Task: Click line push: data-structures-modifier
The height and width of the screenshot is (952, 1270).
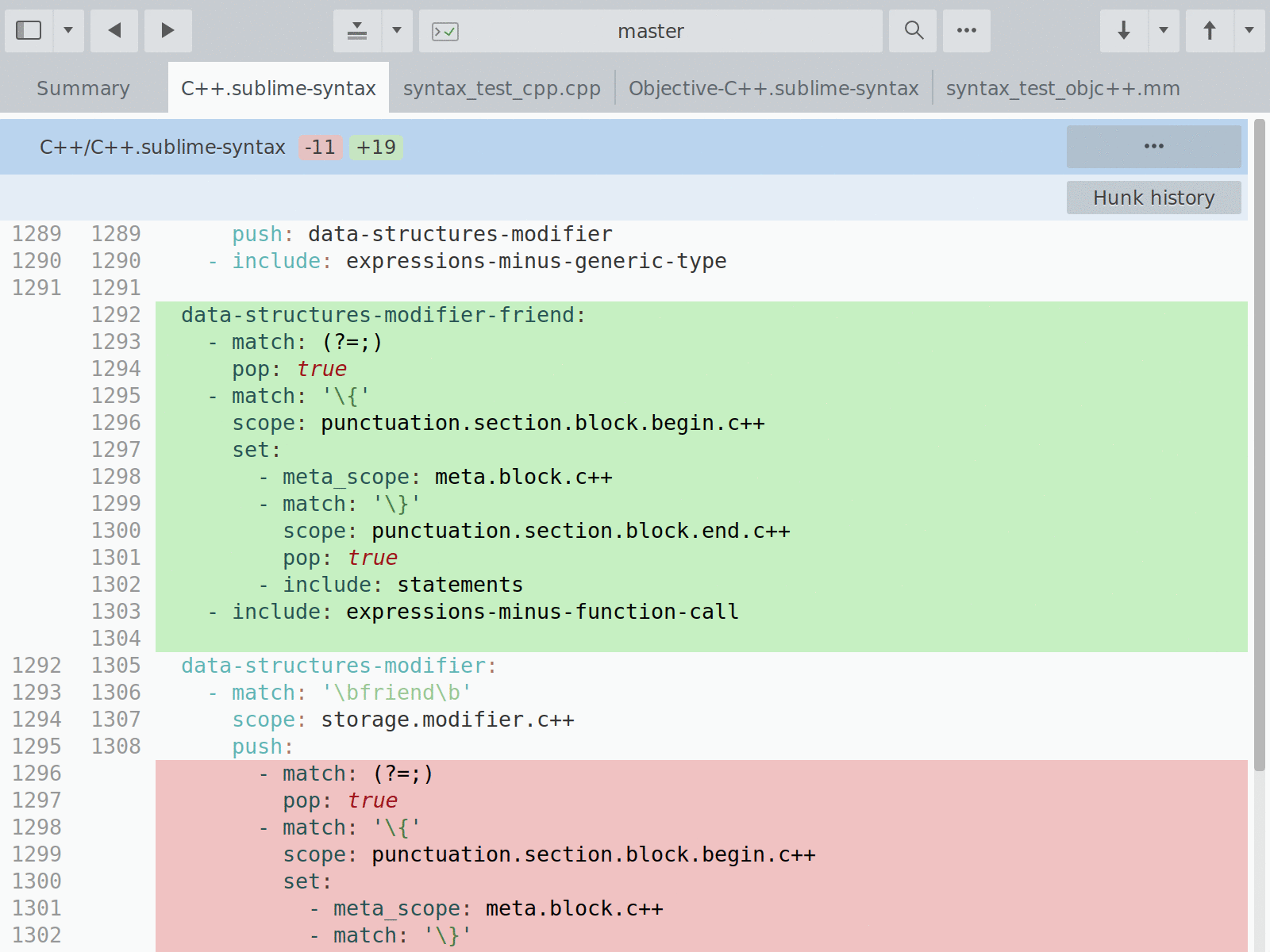Action: (x=702, y=234)
